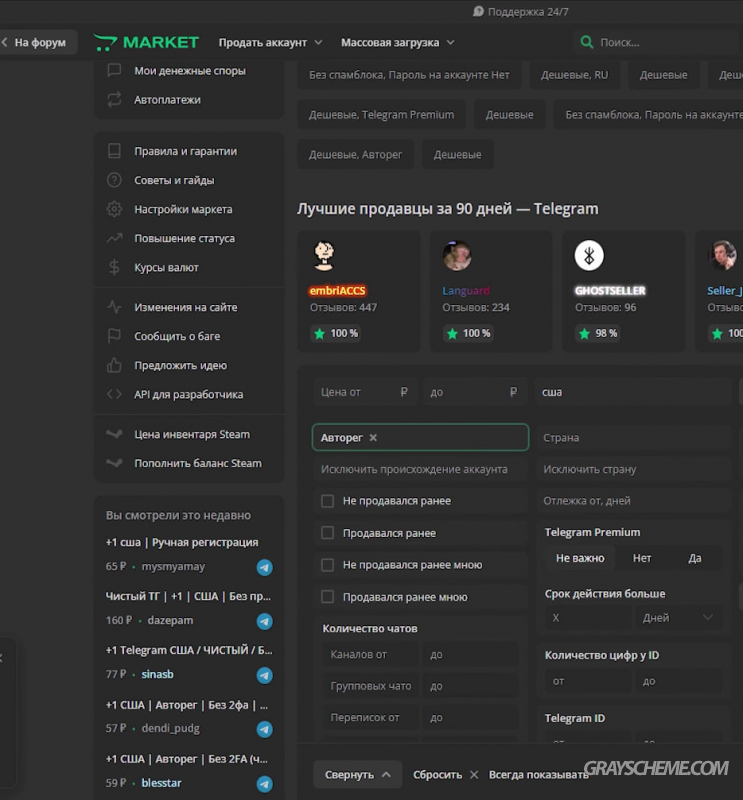Click Telegram icon beside mysmyamay listing
Screen dimensions: 743x800
click(x=264, y=567)
